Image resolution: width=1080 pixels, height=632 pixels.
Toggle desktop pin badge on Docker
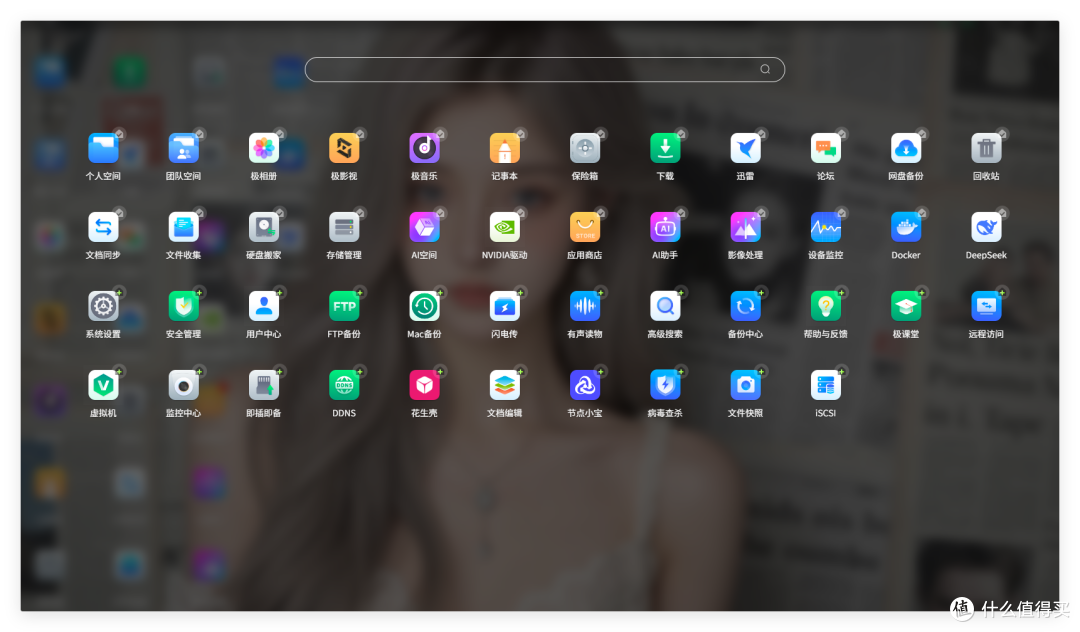coord(922,213)
